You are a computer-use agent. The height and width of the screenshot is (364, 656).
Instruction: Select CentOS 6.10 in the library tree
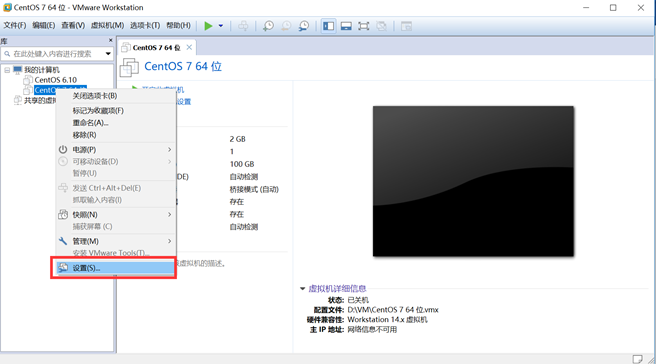(55, 79)
